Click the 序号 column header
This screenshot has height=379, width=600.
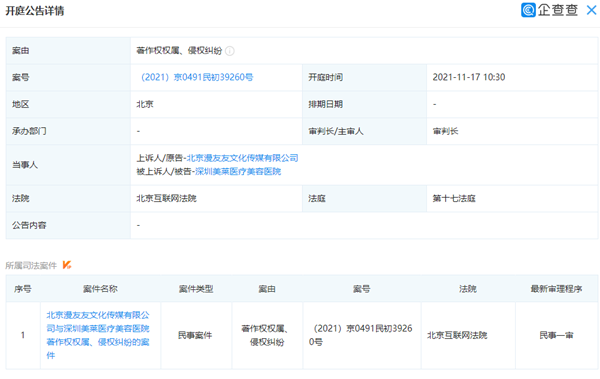23,289
